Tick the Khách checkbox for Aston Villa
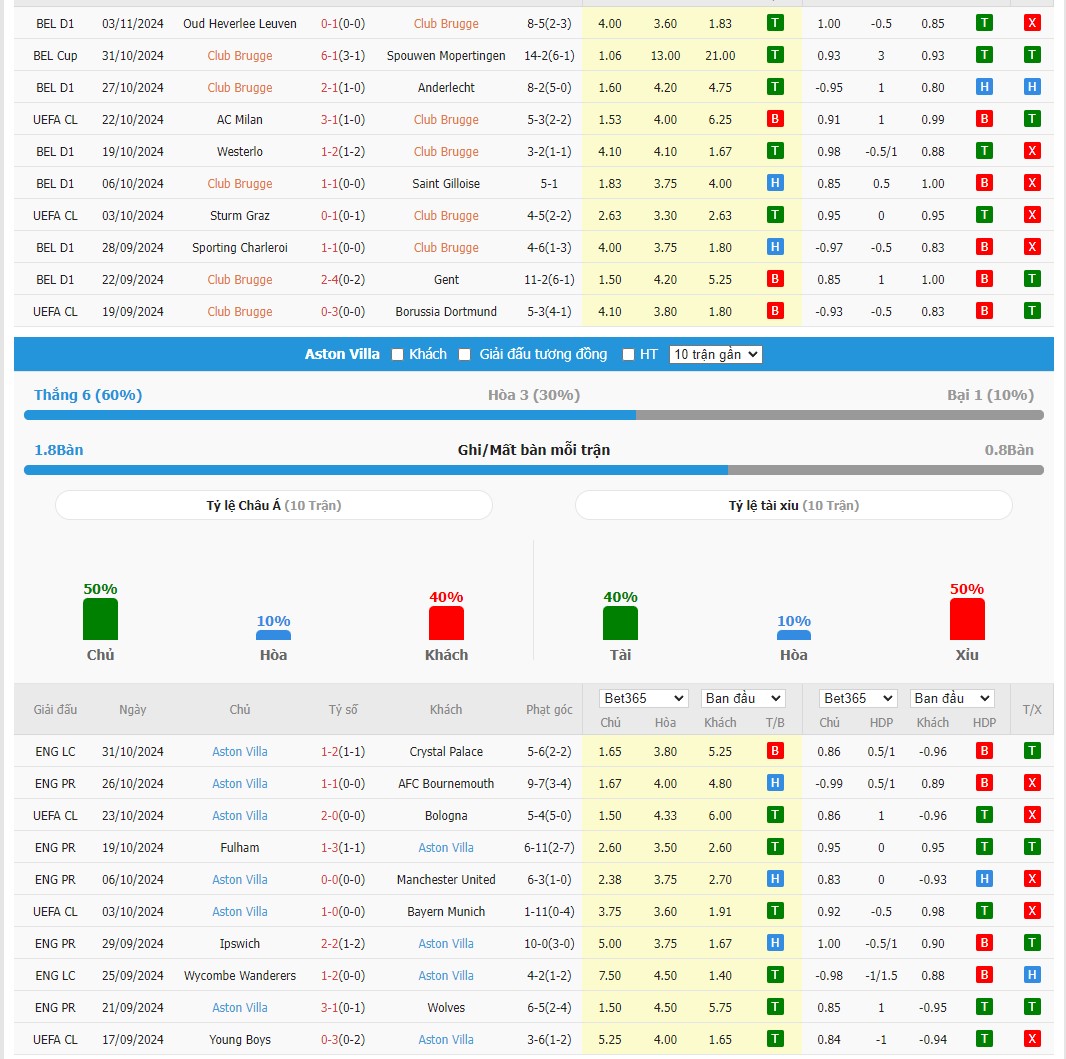The width and height of the screenshot is (1066, 1059). pyautogui.click(x=398, y=355)
